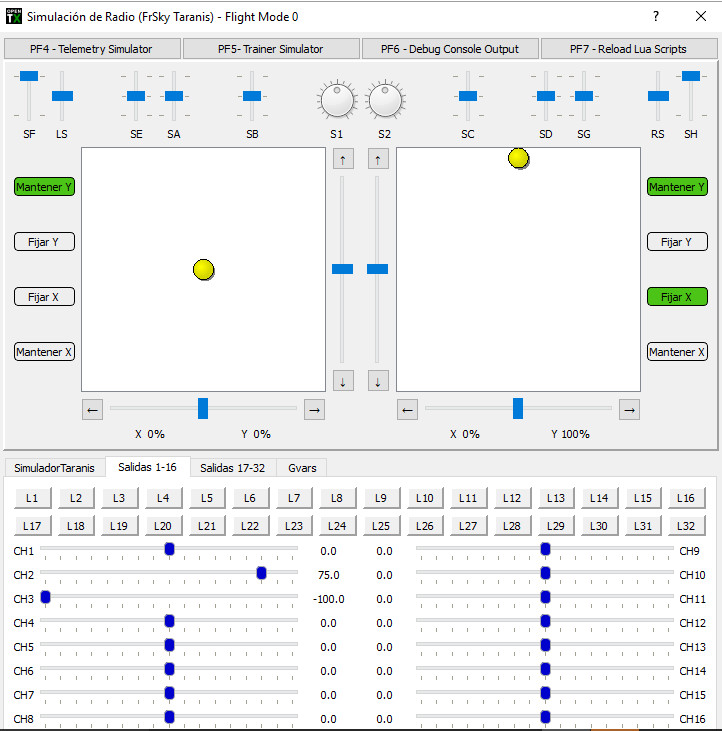This screenshot has height=731, width=722.
Task: Enable left stick Fijar Y toggle
Action: pyautogui.click(x=44, y=242)
